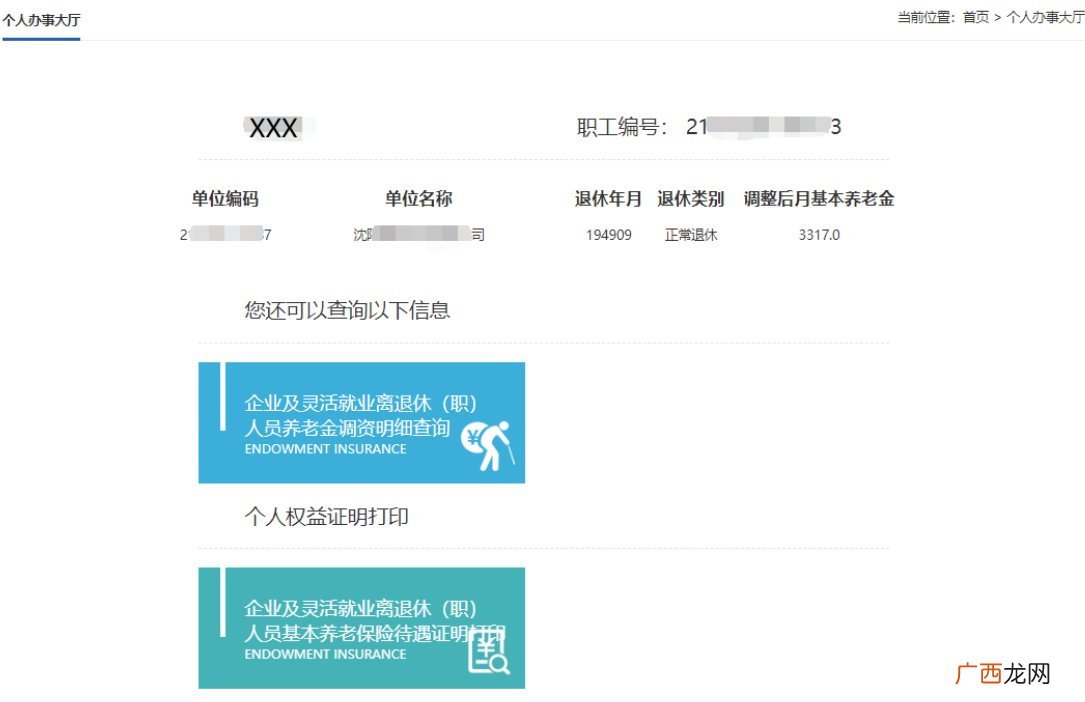Screen dimensions: 1085x702
Task: Open the 养老金调资明细查询 blue card
Action: (361, 423)
